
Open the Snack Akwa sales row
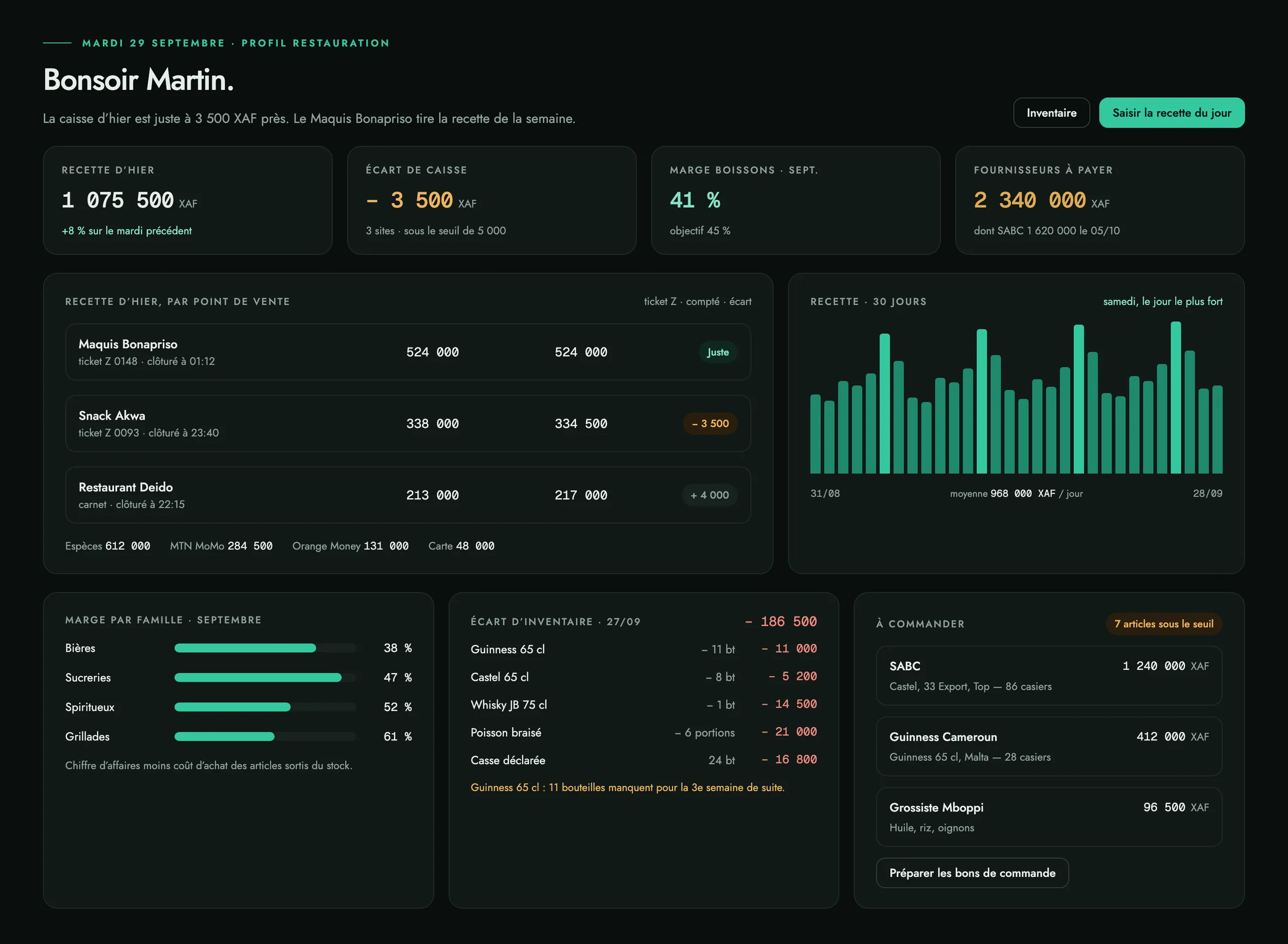coord(408,423)
